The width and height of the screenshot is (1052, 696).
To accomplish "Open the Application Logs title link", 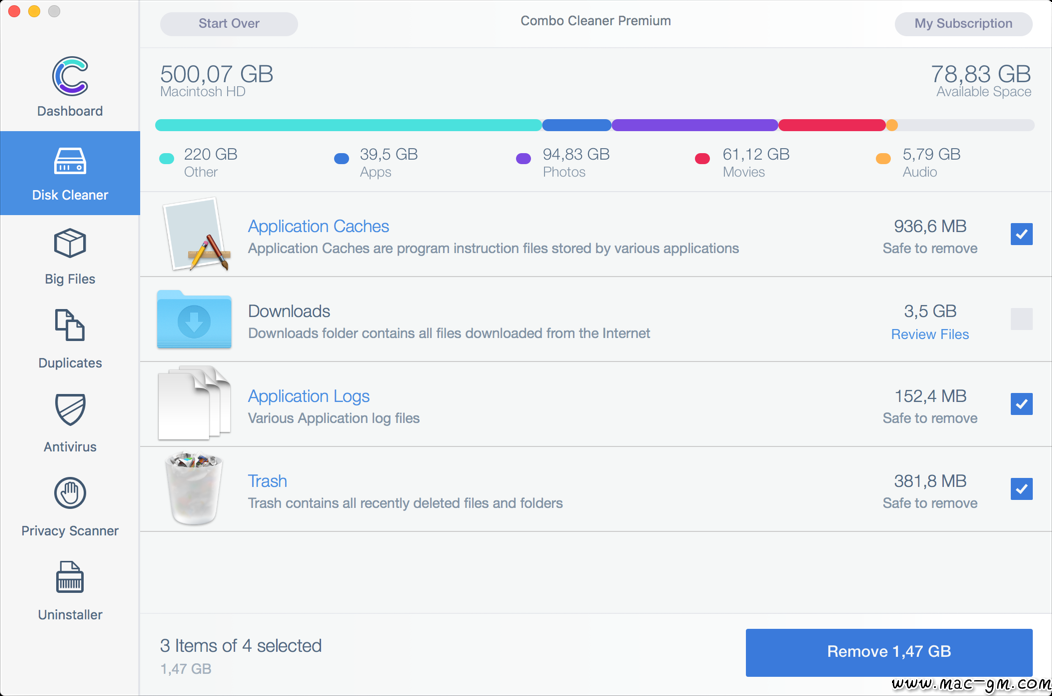I will [309, 396].
